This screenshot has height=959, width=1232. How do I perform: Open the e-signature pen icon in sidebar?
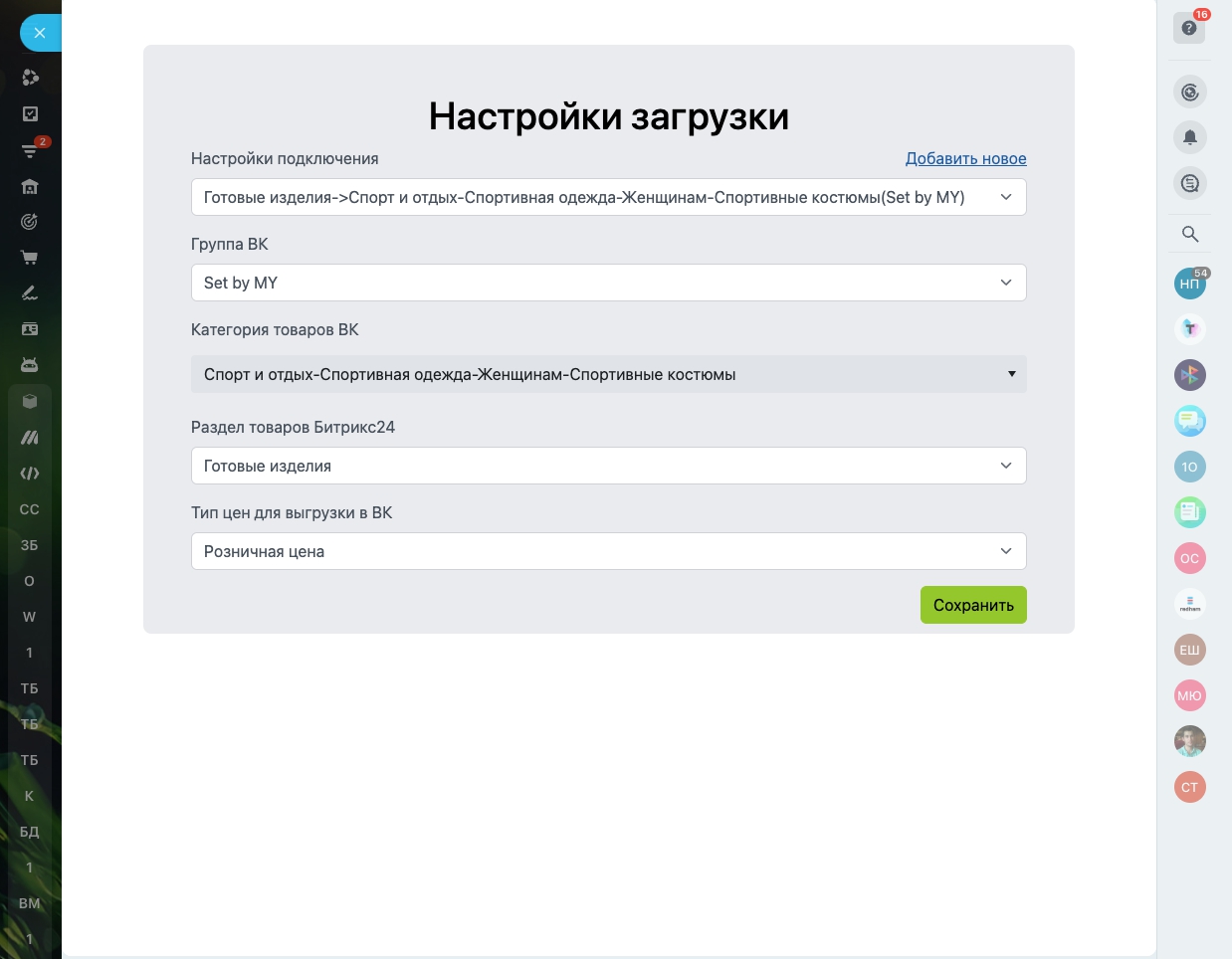coord(30,293)
